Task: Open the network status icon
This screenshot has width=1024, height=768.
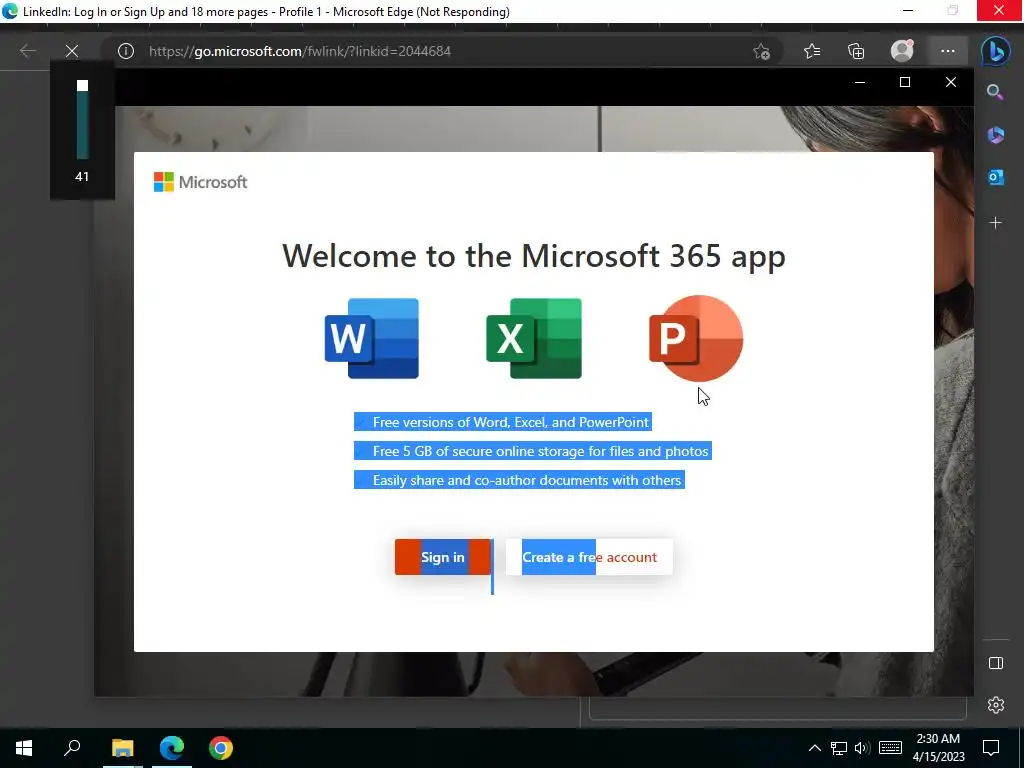Action: [x=839, y=748]
